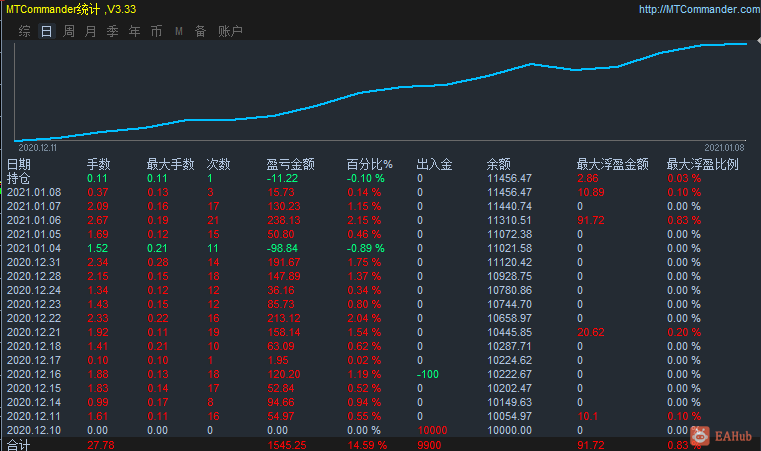The height and width of the screenshot is (451, 761).
Task: Click the 最大浮盈金额 column header
Action: pos(612,164)
